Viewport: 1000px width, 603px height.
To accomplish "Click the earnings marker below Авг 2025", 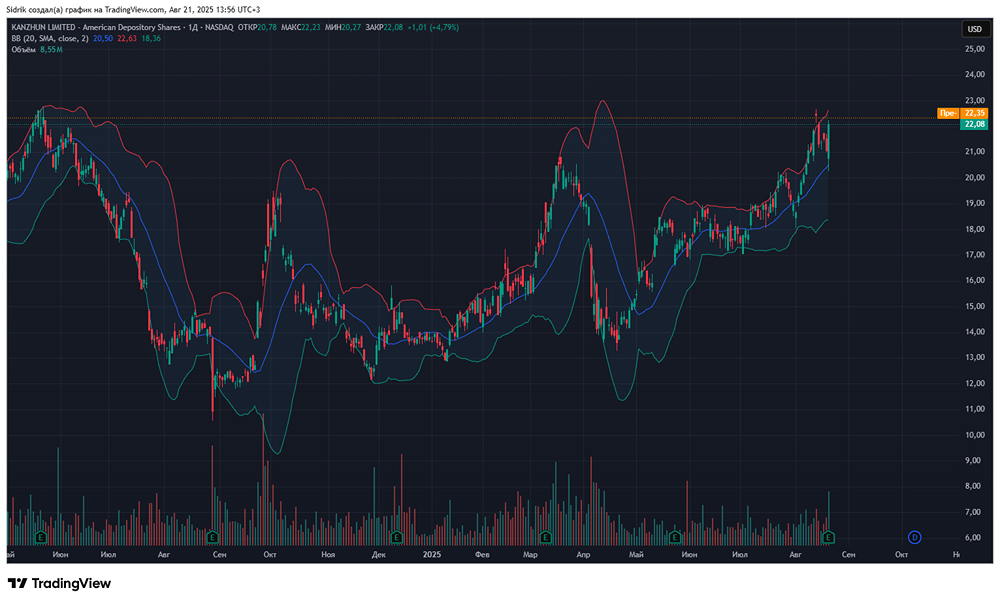I will tap(827, 537).
